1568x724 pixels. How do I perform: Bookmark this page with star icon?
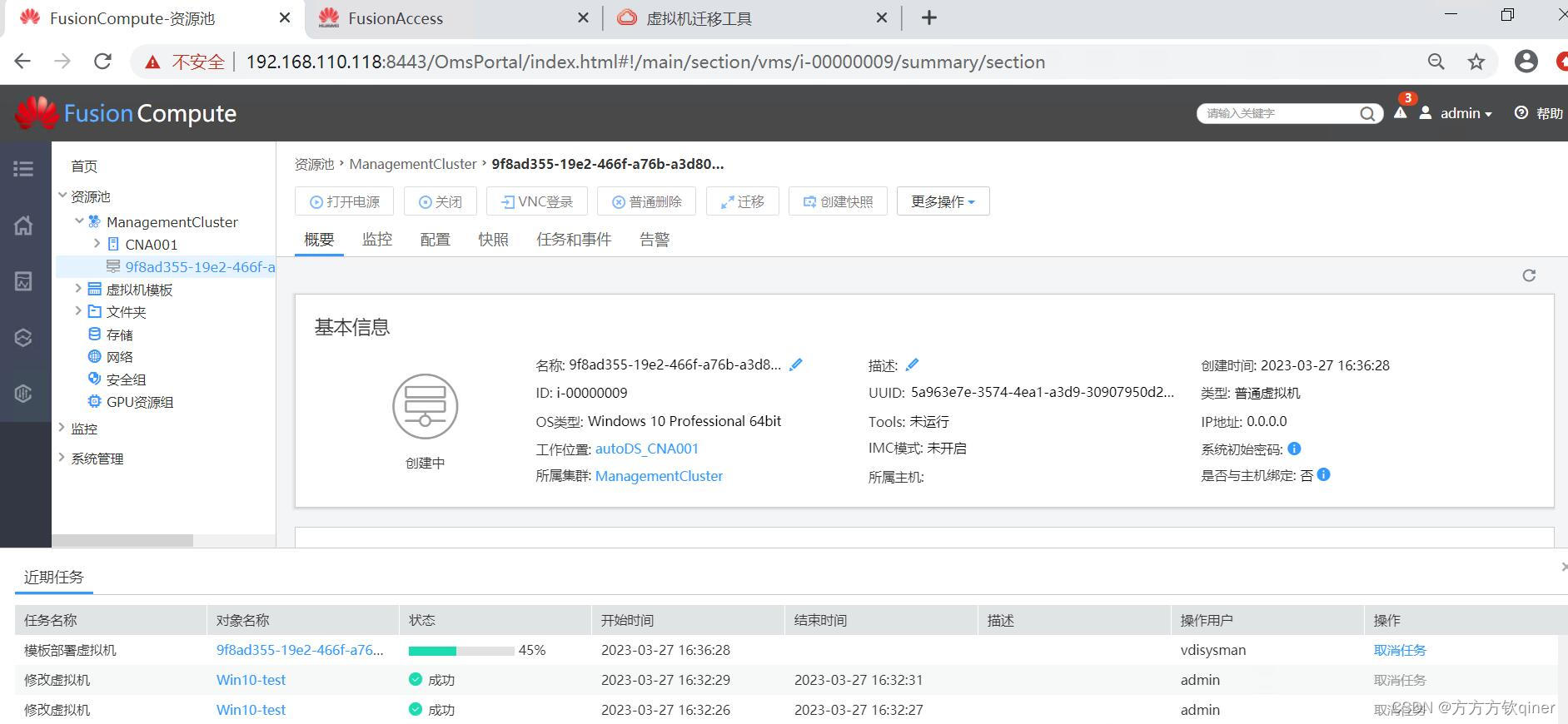1476,62
